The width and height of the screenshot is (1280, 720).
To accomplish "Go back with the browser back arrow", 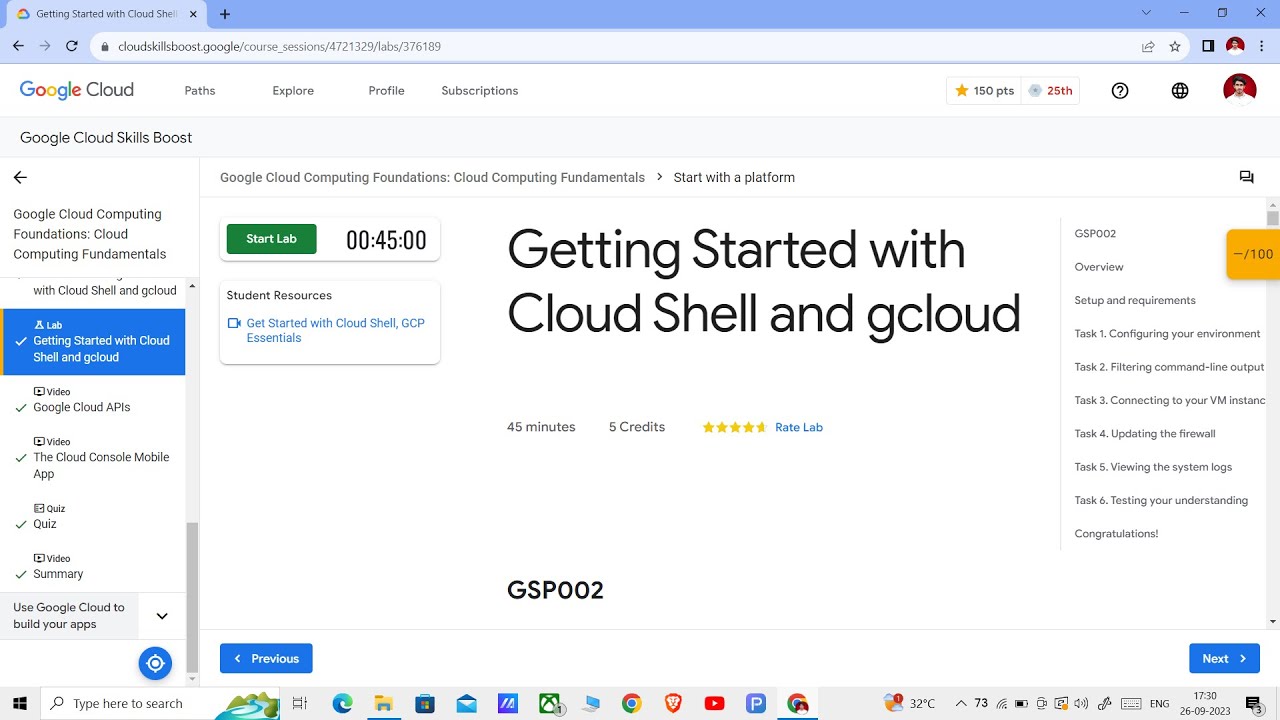I will [18, 46].
